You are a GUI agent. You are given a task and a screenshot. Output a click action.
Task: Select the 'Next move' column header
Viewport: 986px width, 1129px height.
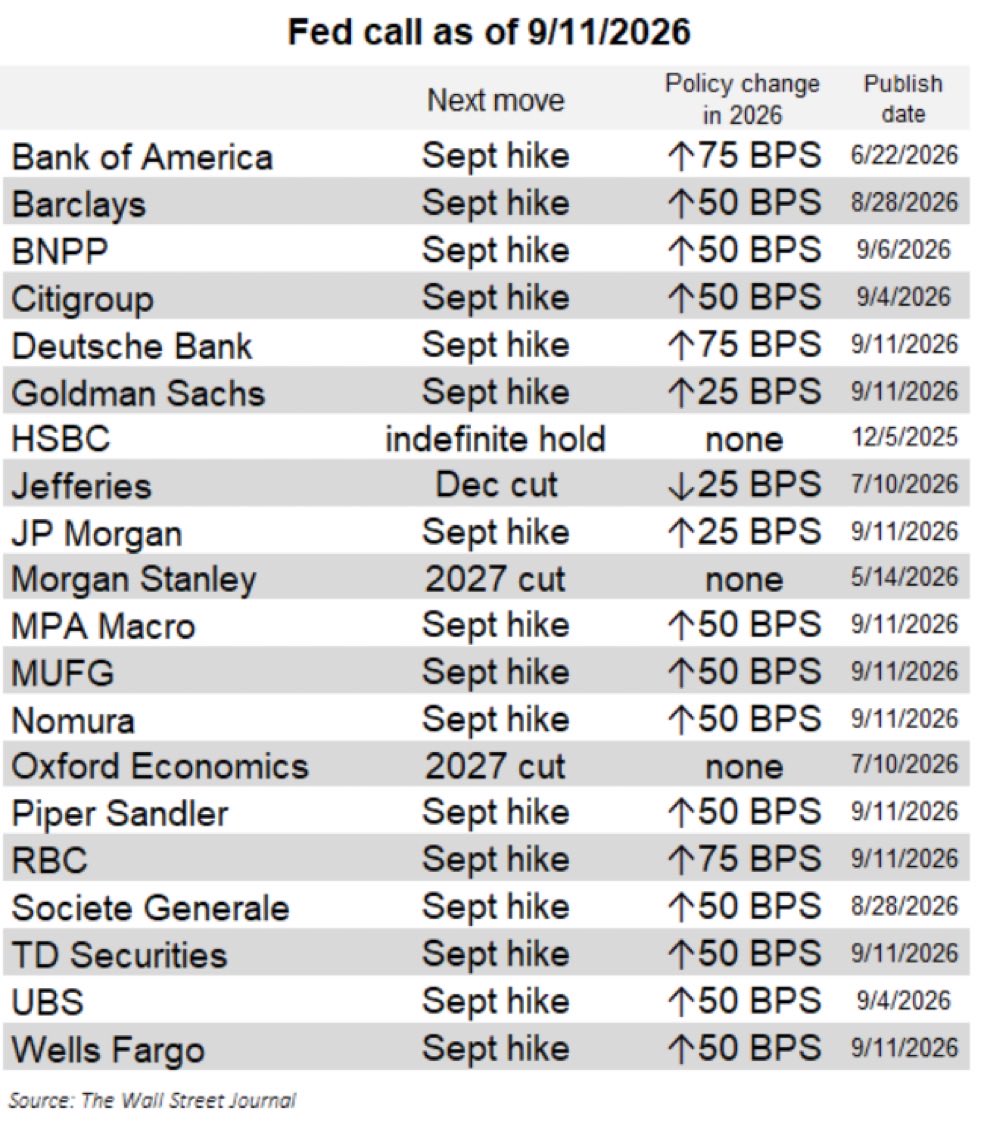[x=496, y=100]
